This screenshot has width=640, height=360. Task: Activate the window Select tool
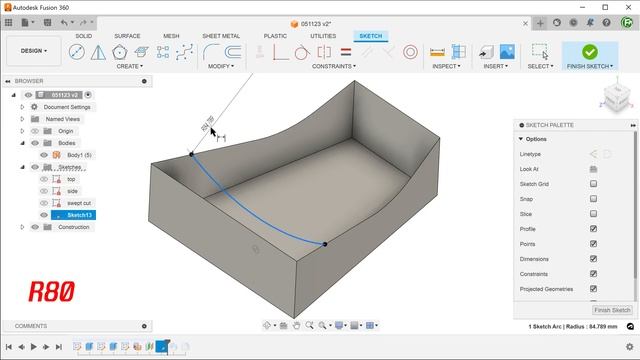point(540,52)
